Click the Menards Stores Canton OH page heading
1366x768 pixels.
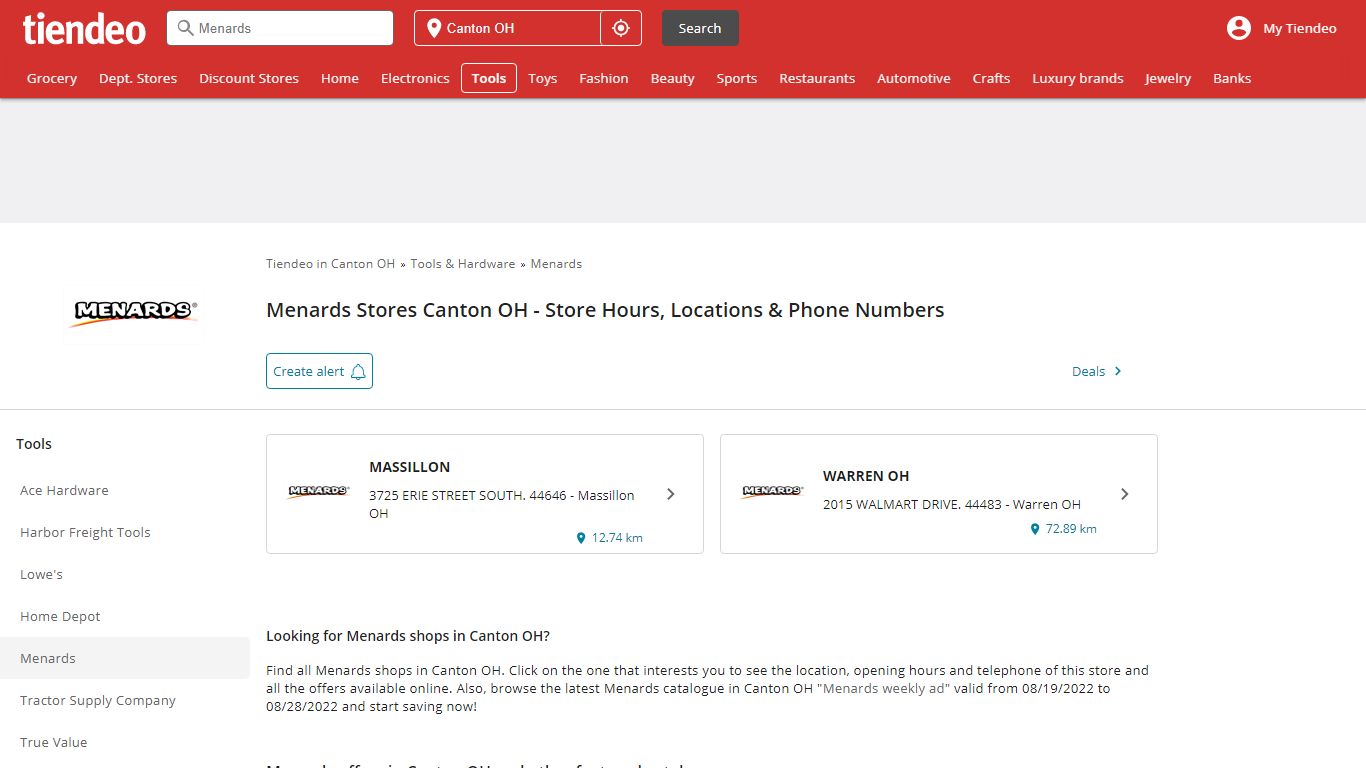point(605,310)
